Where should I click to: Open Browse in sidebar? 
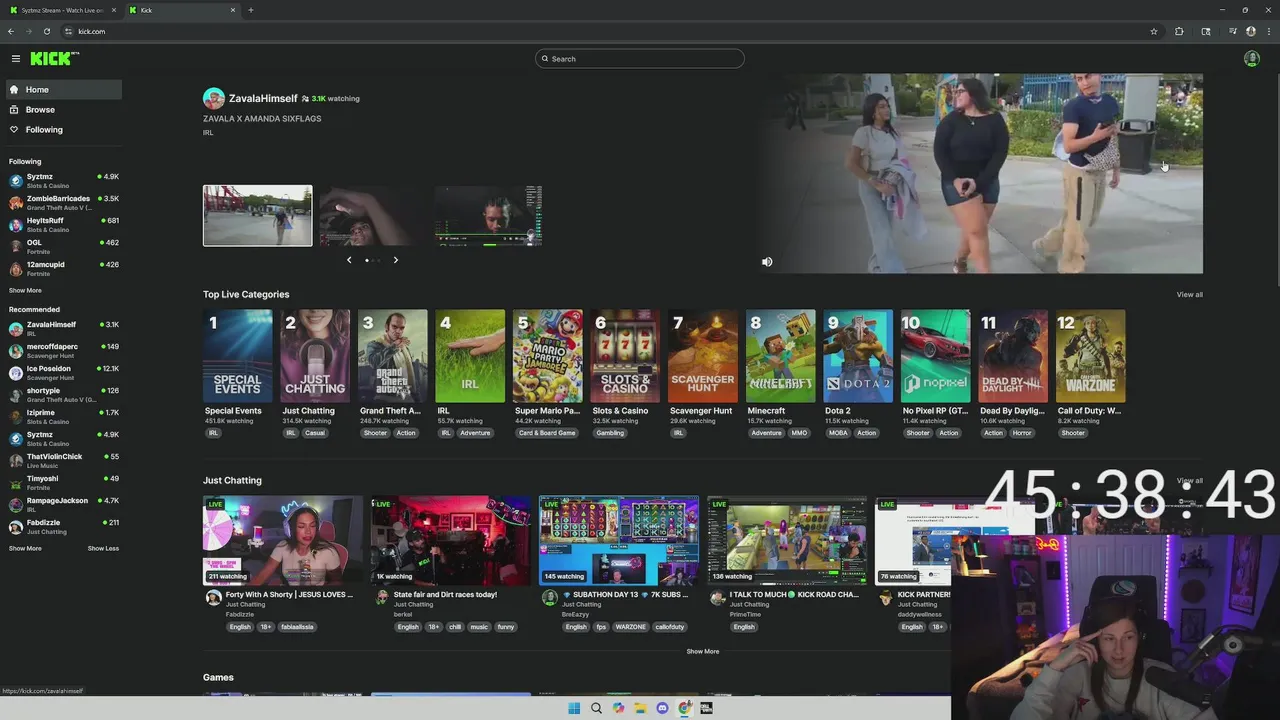[x=64, y=110]
